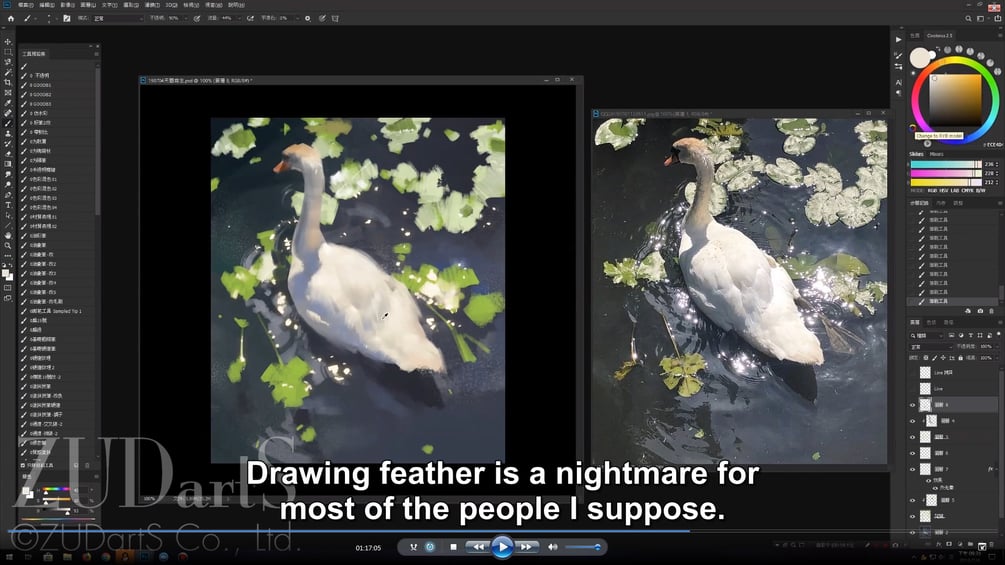Click the Home icon in options bar
This screenshot has height=565, width=1005.
tap(11, 19)
